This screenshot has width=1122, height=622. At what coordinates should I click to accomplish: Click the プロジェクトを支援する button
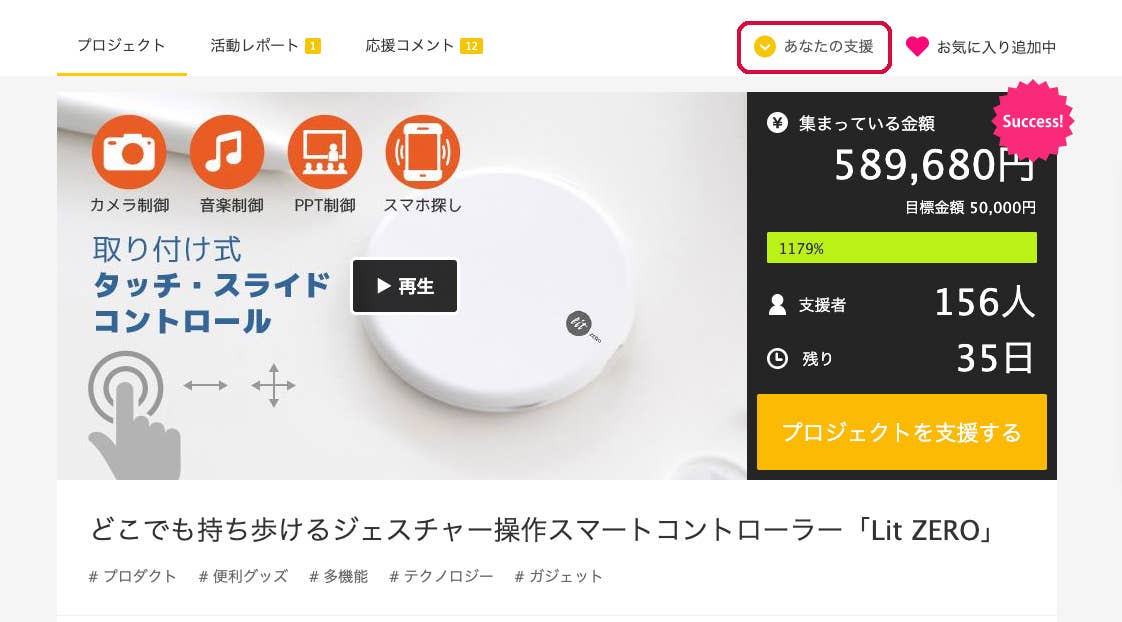click(x=902, y=432)
